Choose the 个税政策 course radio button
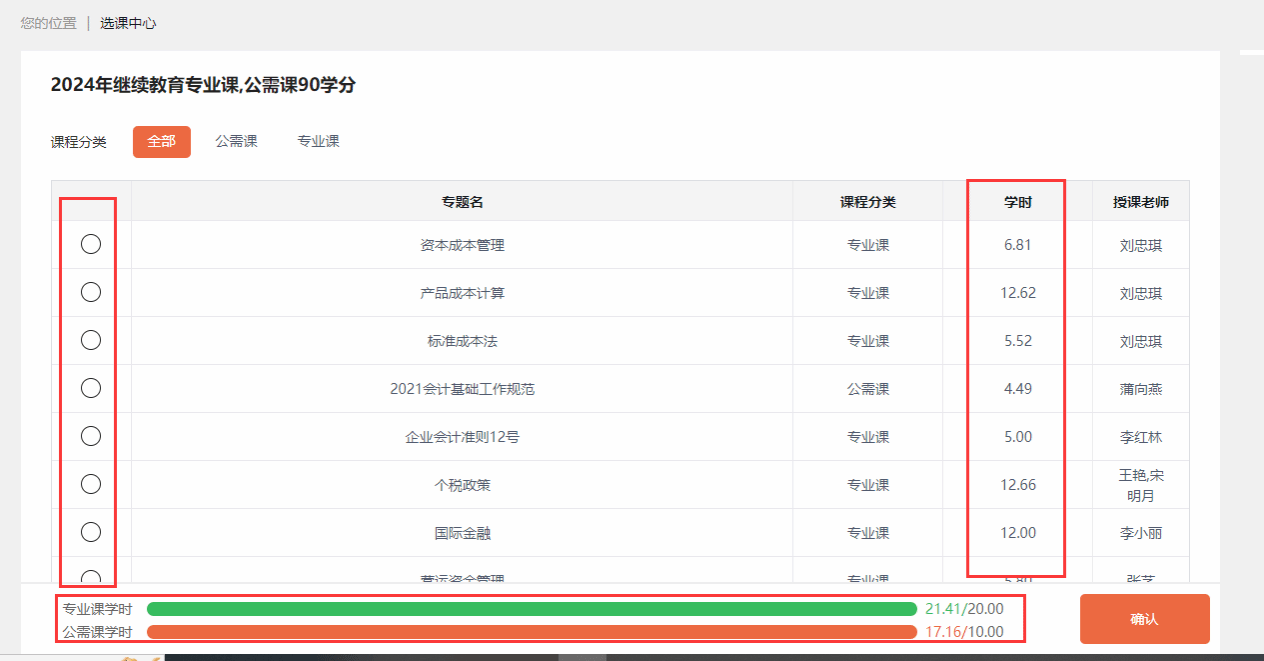 (91, 484)
